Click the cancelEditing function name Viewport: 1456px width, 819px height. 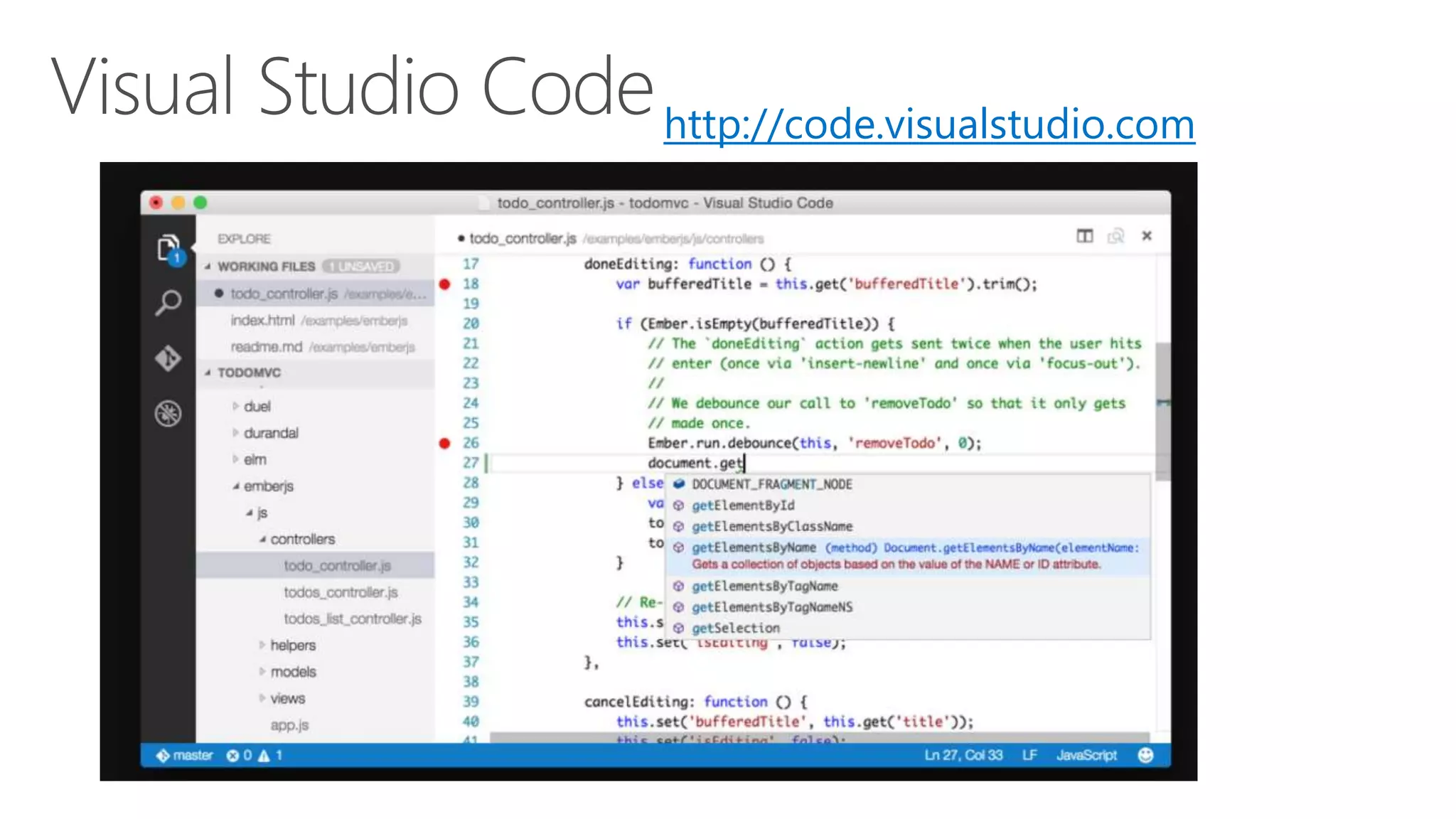pyautogui.click(x=635, y=702)
